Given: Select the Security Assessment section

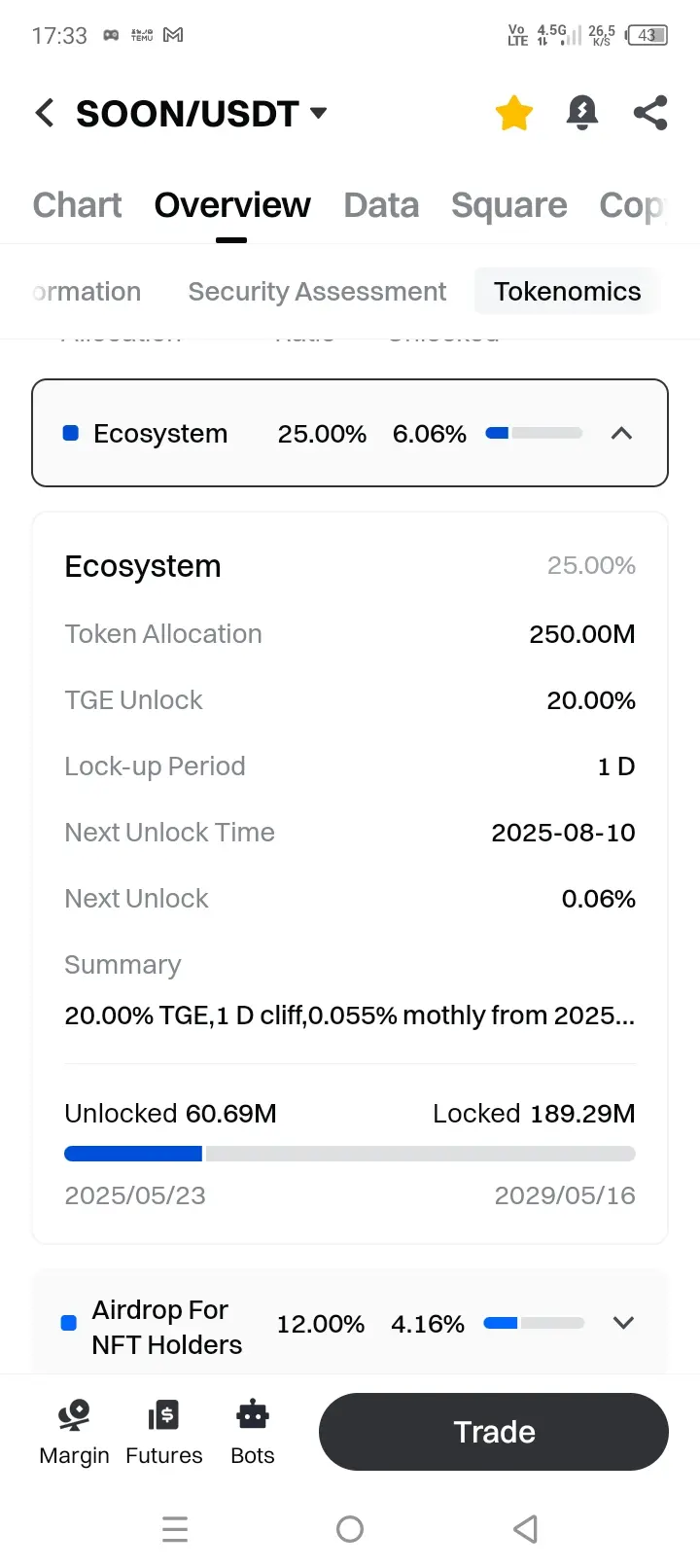Looking at the screenshot, I should point(317,292).
